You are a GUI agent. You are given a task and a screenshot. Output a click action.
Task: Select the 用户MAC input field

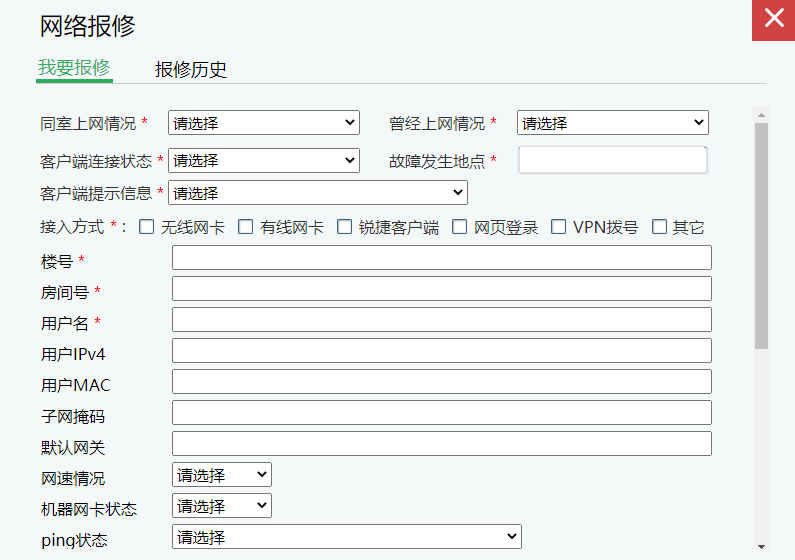[x=442, y=382]
